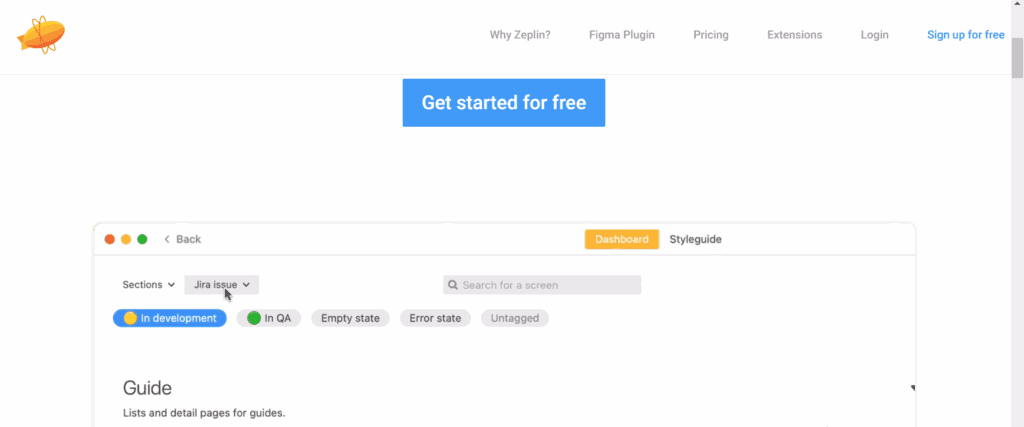Enable the Empty state tag filter

click(350, 318)
